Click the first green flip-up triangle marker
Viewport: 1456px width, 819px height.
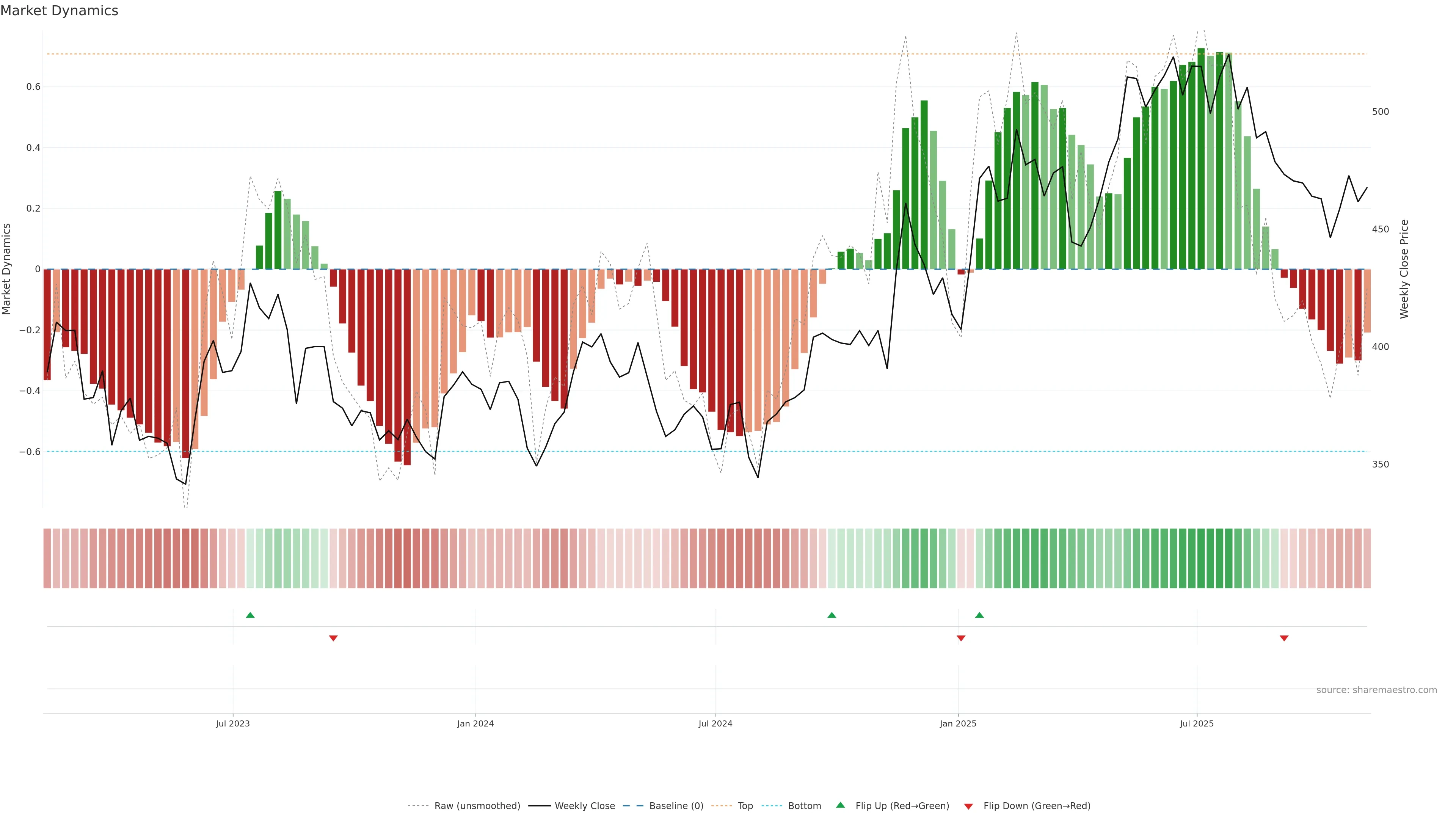250,615
